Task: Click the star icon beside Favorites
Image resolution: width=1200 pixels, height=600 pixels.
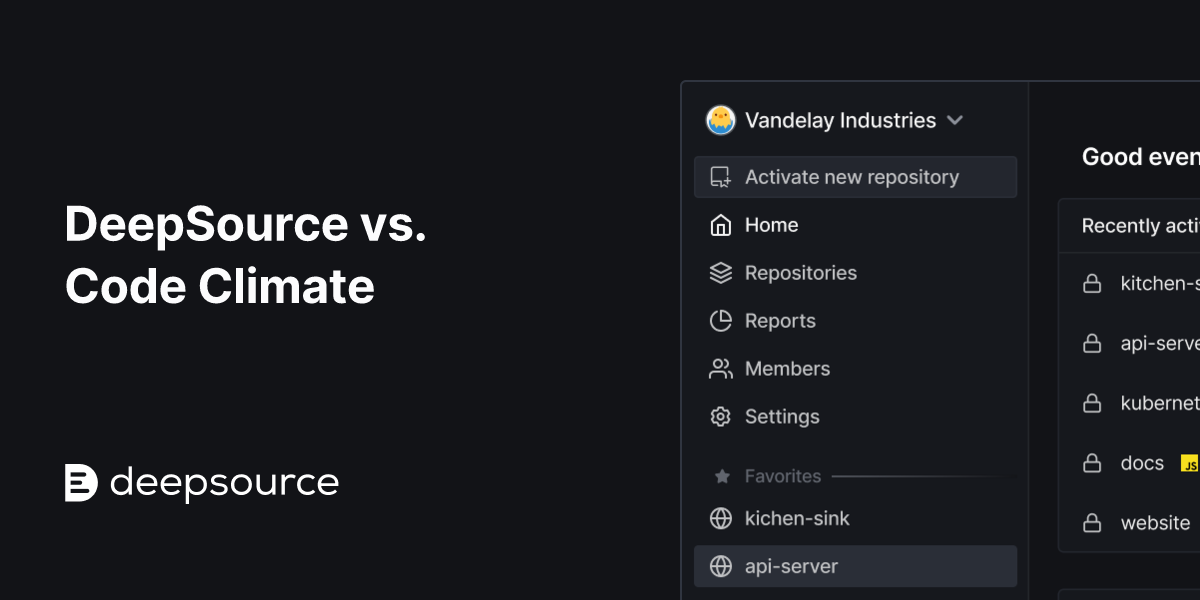Action: 720,476
